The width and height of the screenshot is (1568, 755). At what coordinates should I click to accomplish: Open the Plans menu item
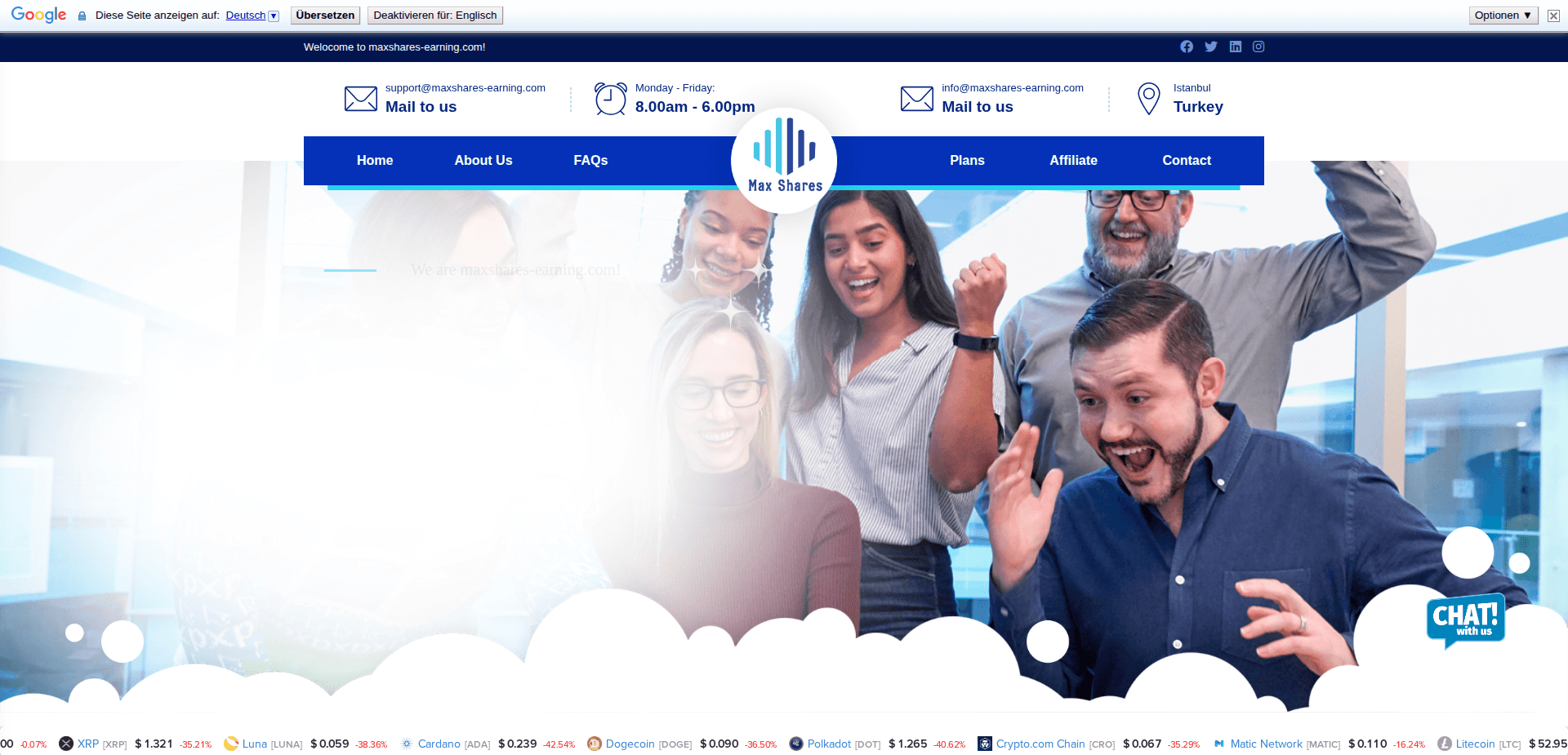pos(967,160)
